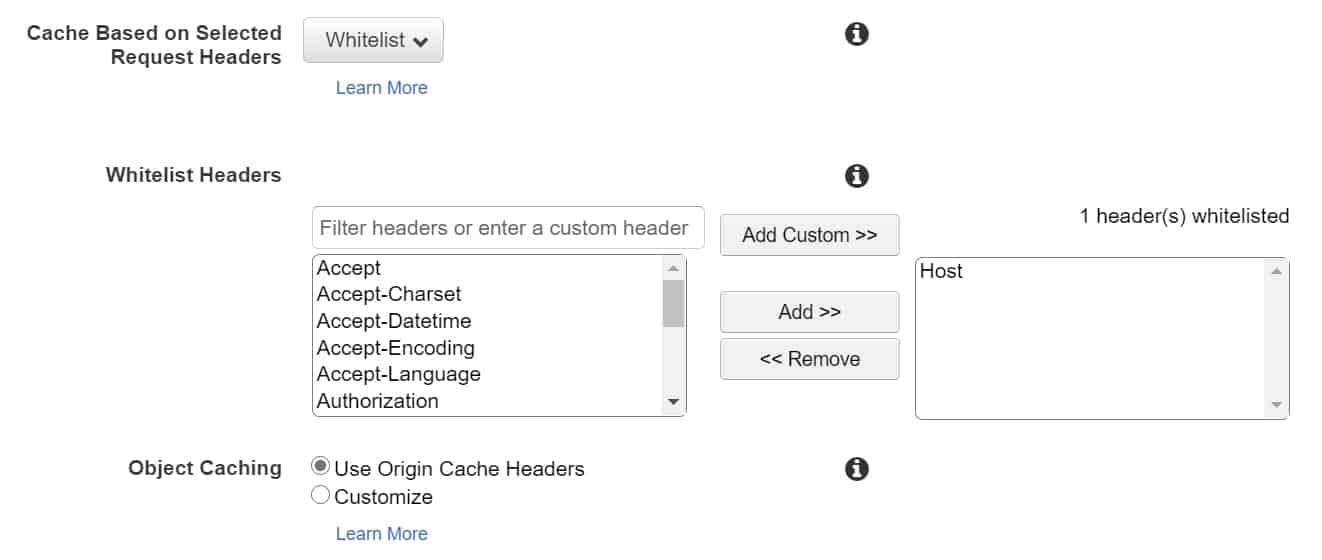Grab the available headers scrollbar thumb
This screenshot has width=1322, height=560.
674,302
